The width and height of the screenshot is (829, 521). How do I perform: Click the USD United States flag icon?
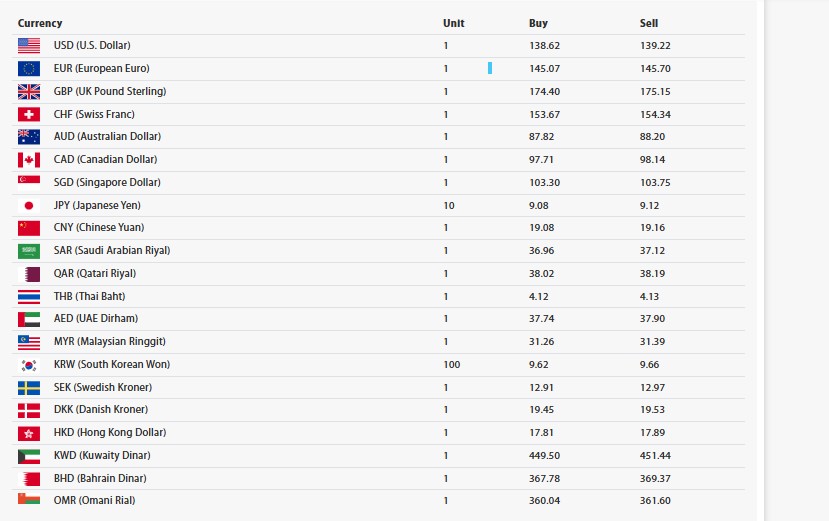click(x=29, y=45)
